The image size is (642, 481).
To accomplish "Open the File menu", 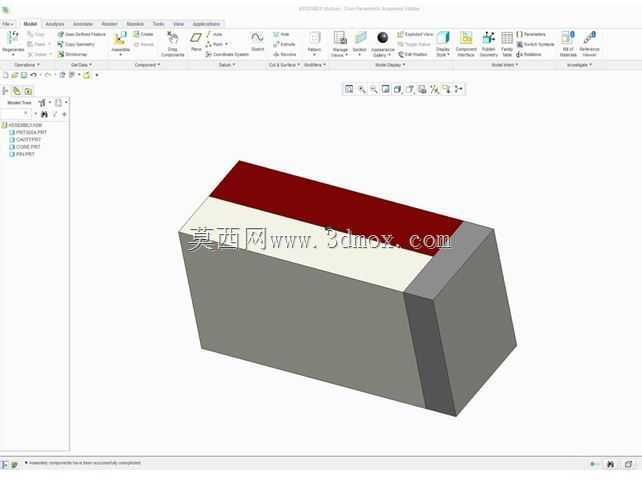I will click(8, 24).
